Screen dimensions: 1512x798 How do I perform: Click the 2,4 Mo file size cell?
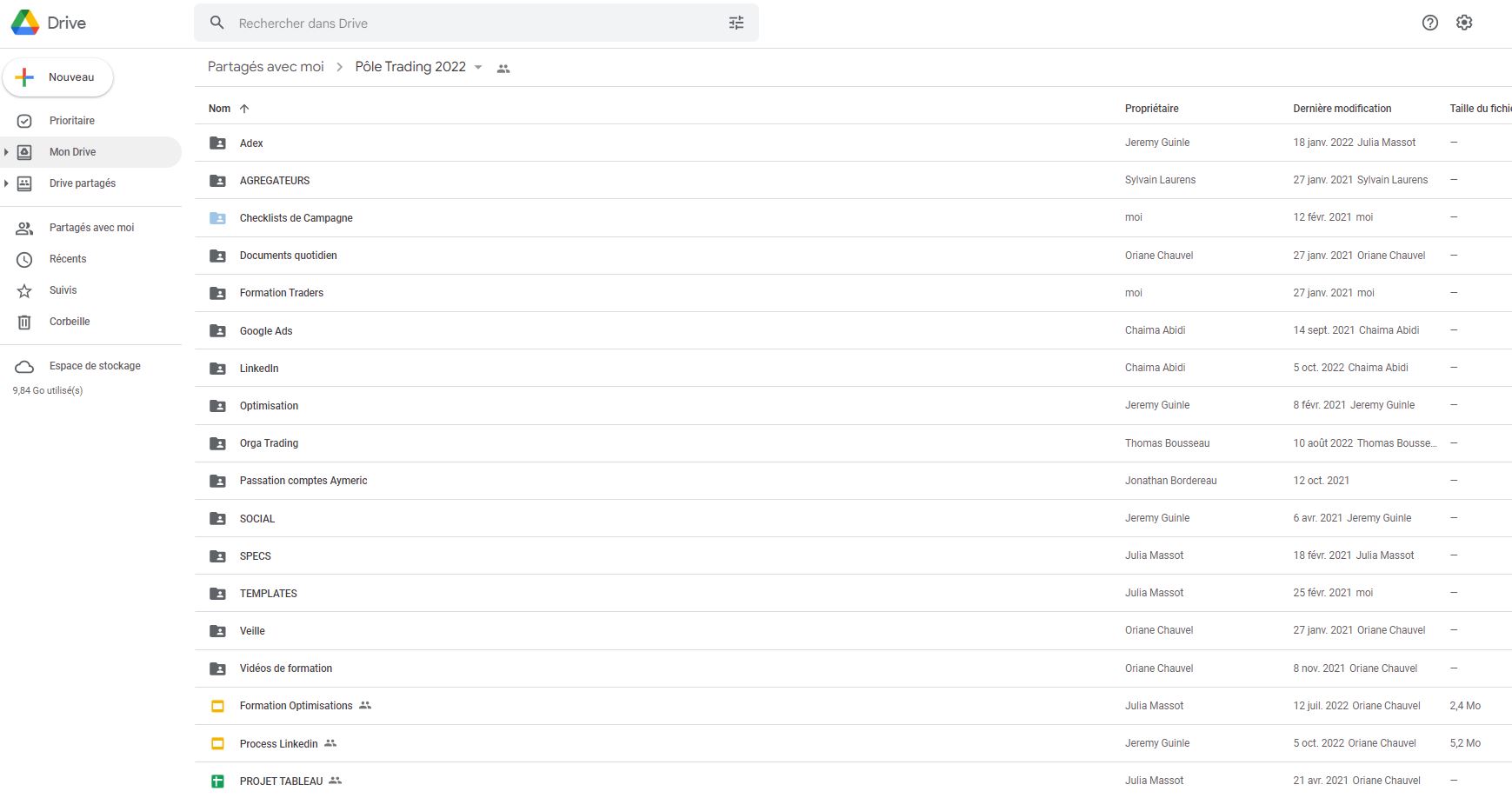coord(1465,706)
